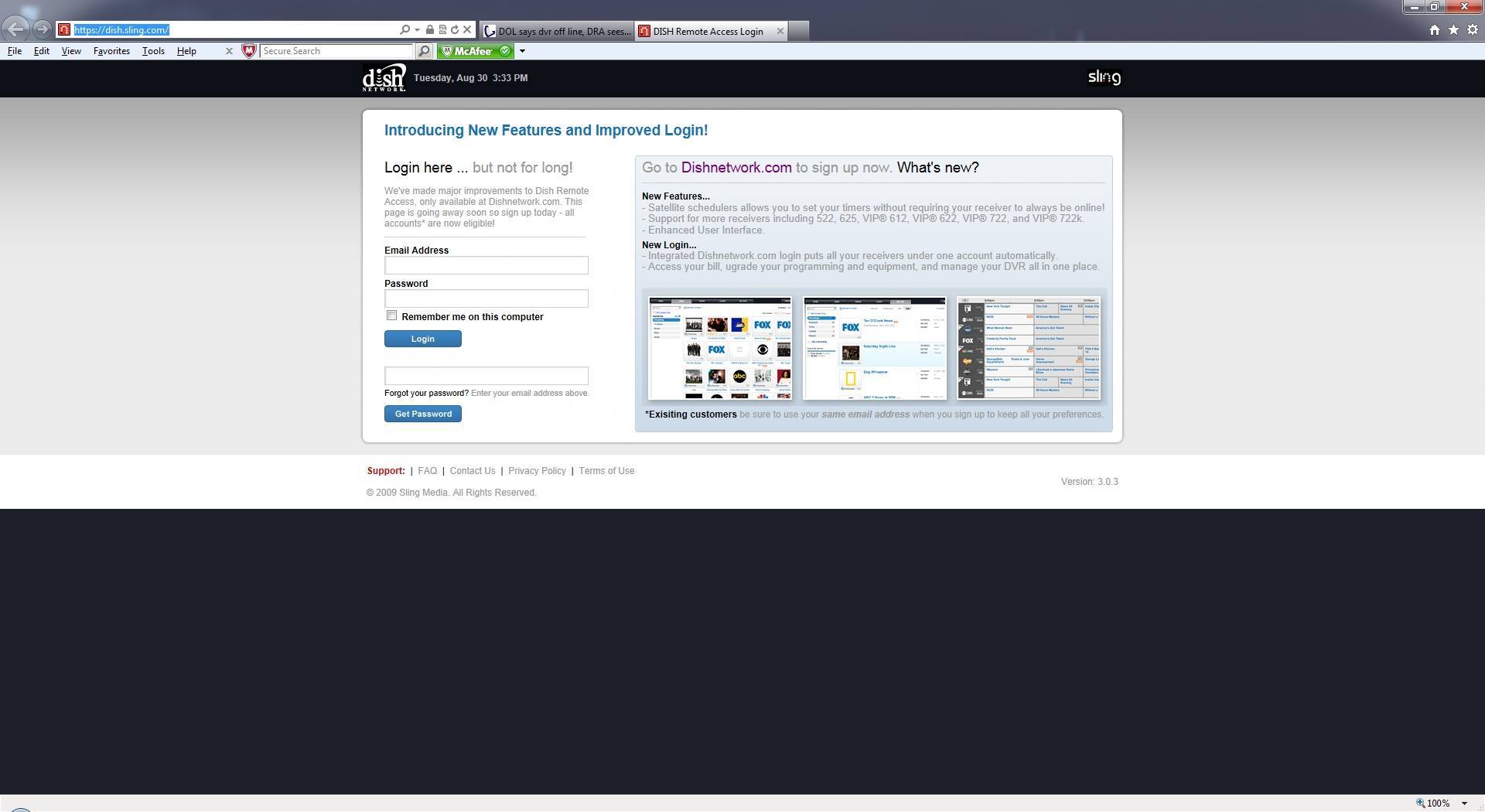Check Remember me on this computer
Viewport: 1485px width, 812px height.
tap(391, 316)
